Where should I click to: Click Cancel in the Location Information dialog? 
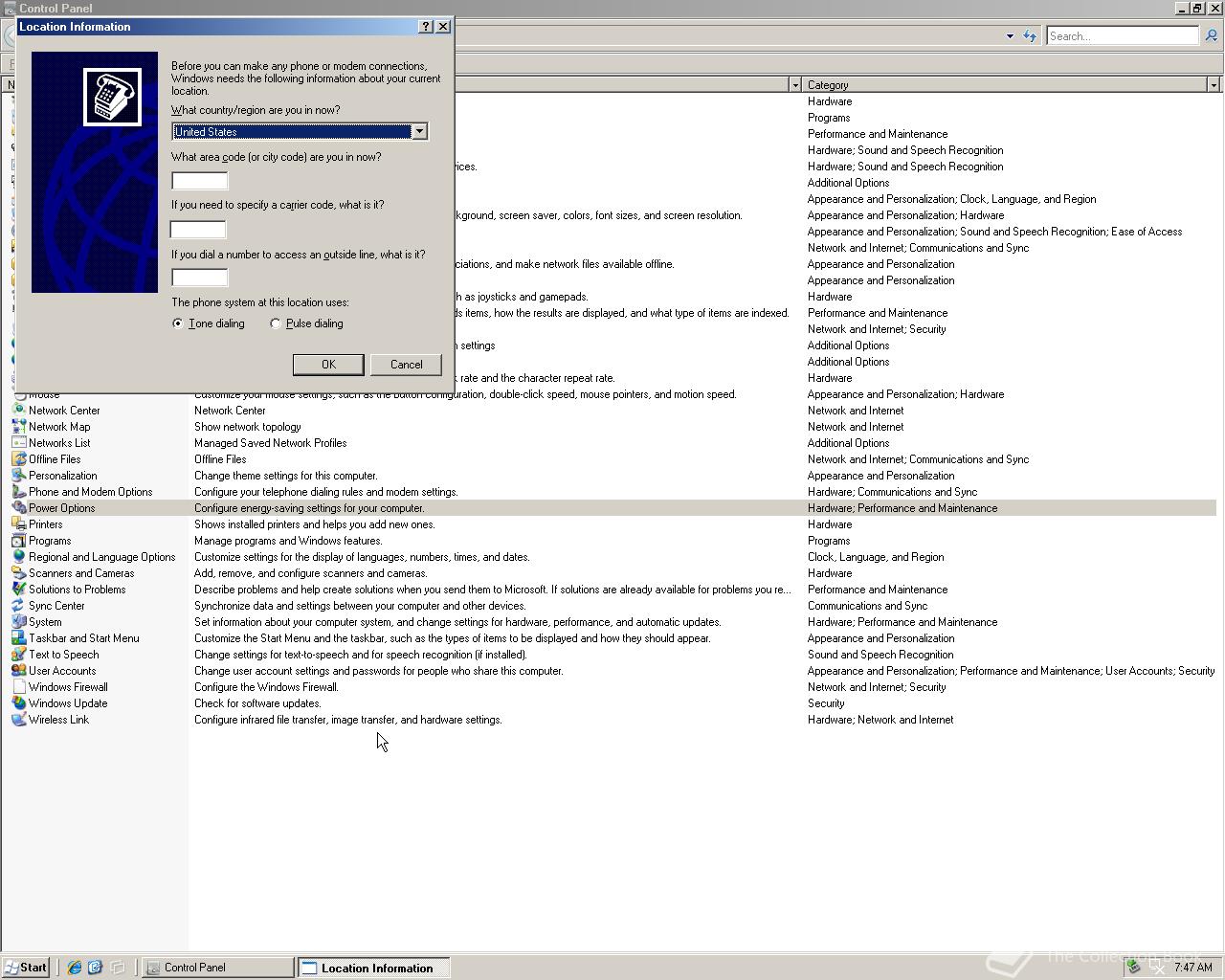tap(406, 365)
